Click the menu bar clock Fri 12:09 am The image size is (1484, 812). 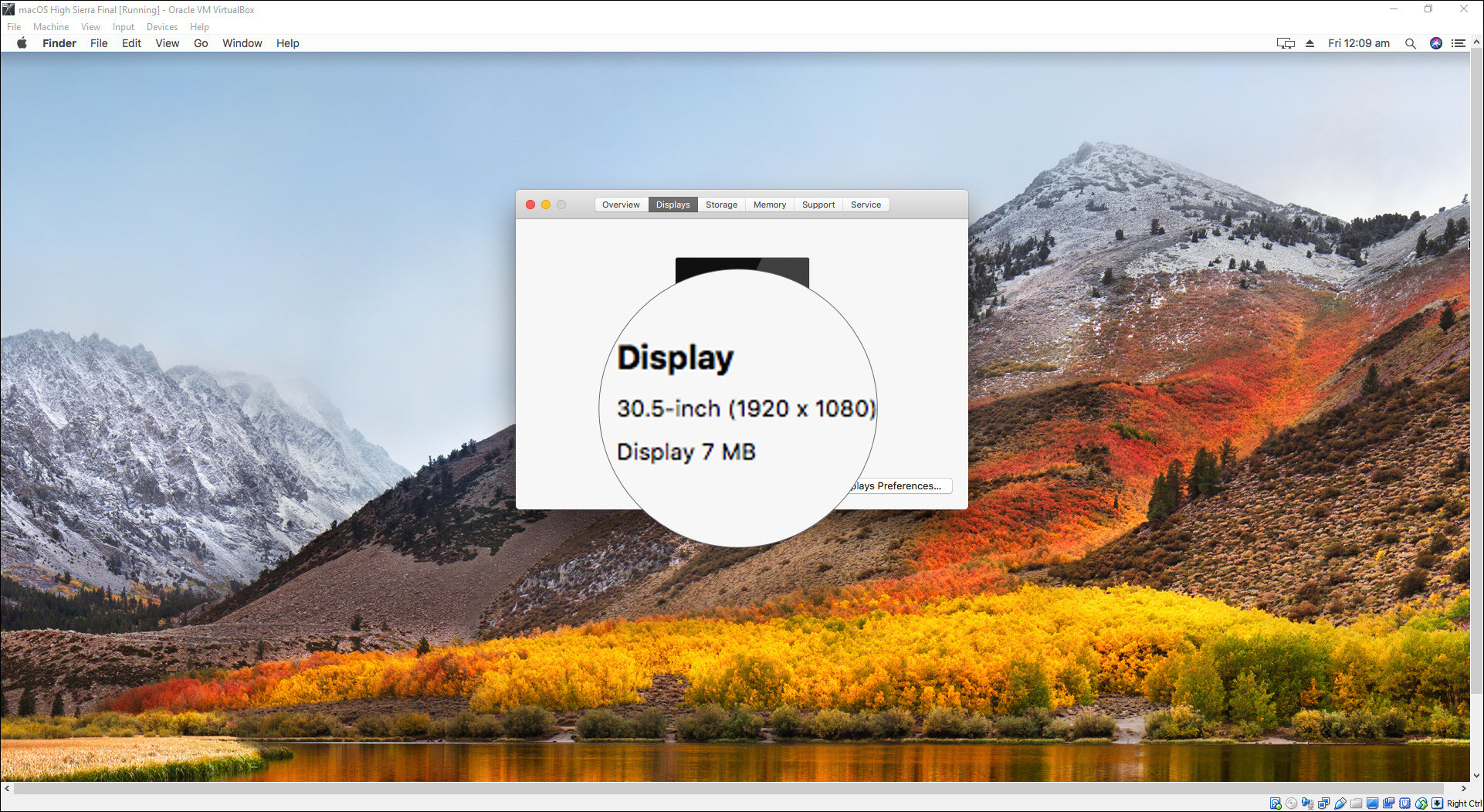point(1359,43)
